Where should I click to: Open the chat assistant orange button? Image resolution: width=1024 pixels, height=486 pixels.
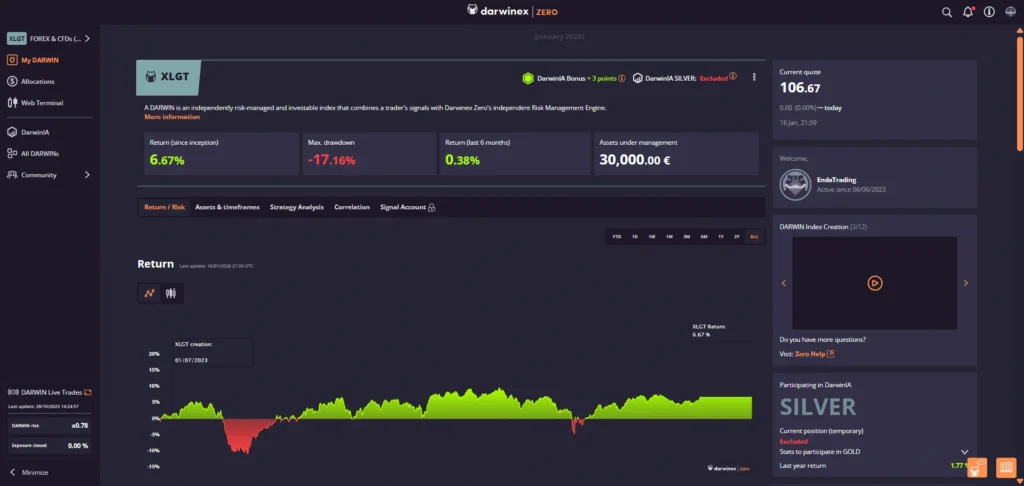(x=976, y=468)
